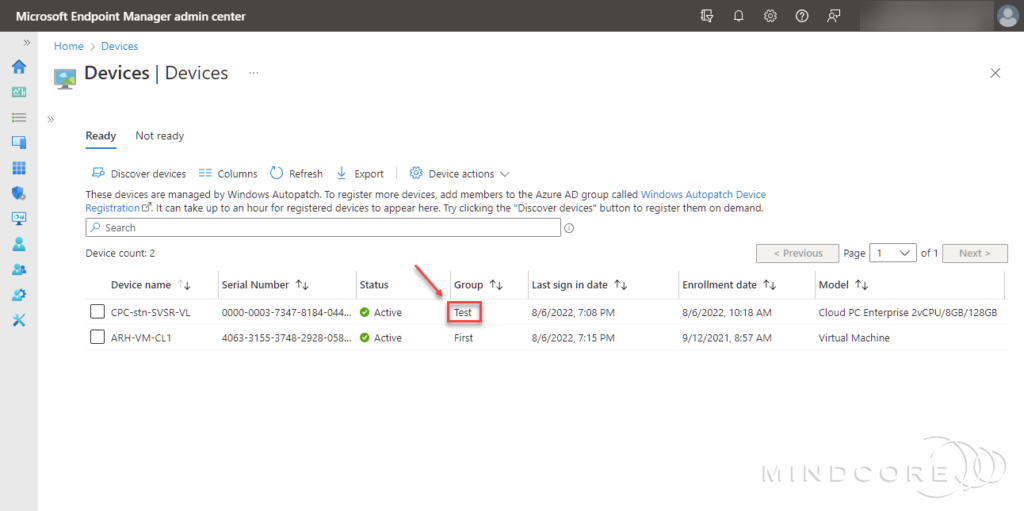Open Endpoint security shield icon
Viewport: 1024px width, 511px height.
18,193
